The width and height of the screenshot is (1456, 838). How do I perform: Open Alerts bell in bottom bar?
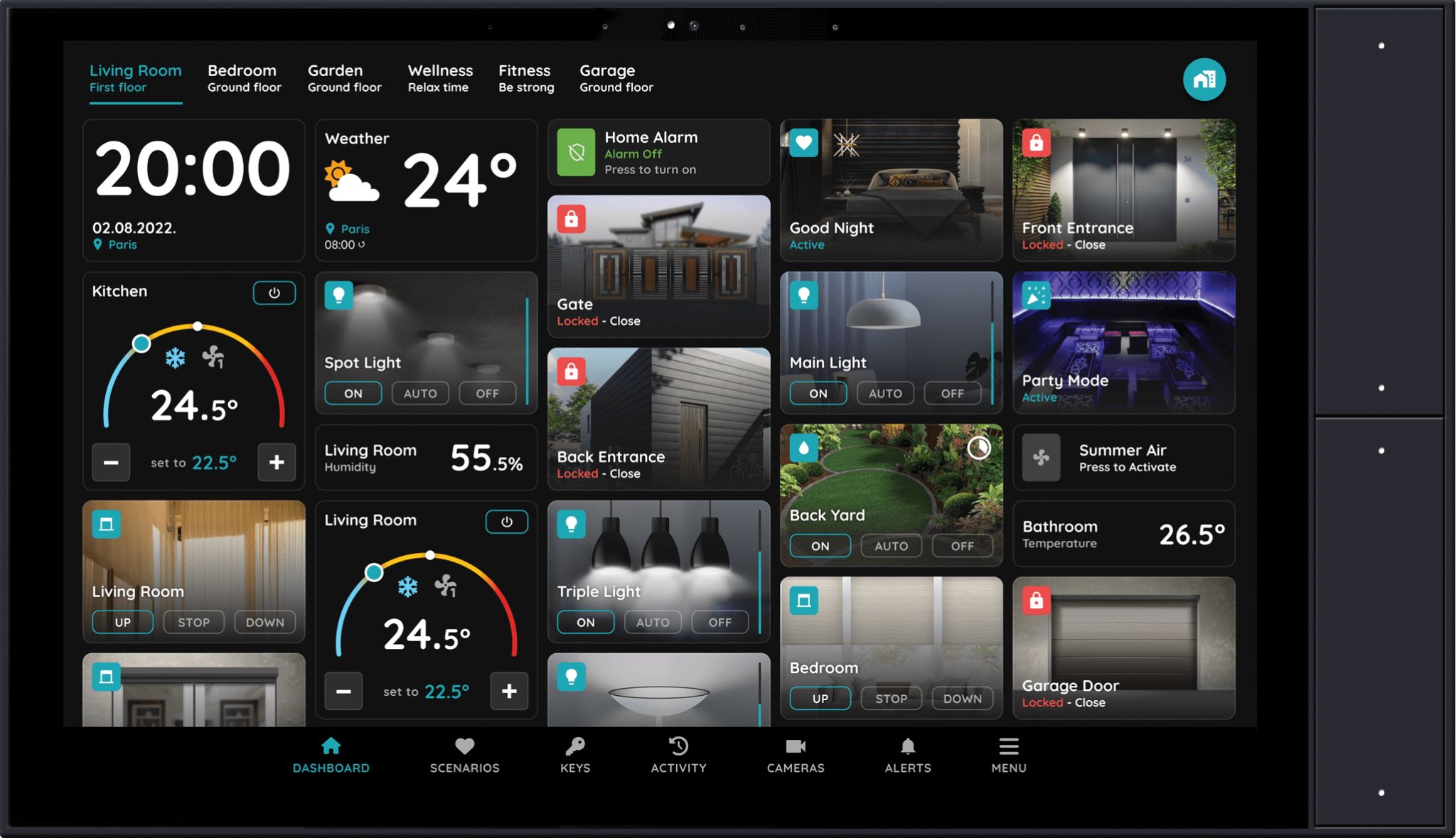[908, 756]
